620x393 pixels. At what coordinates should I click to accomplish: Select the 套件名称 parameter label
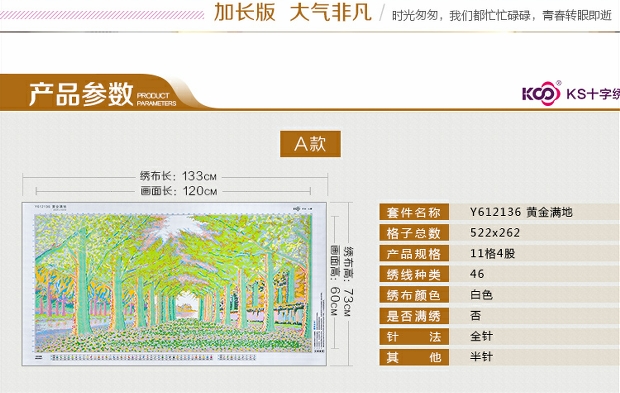coord(414,212)
